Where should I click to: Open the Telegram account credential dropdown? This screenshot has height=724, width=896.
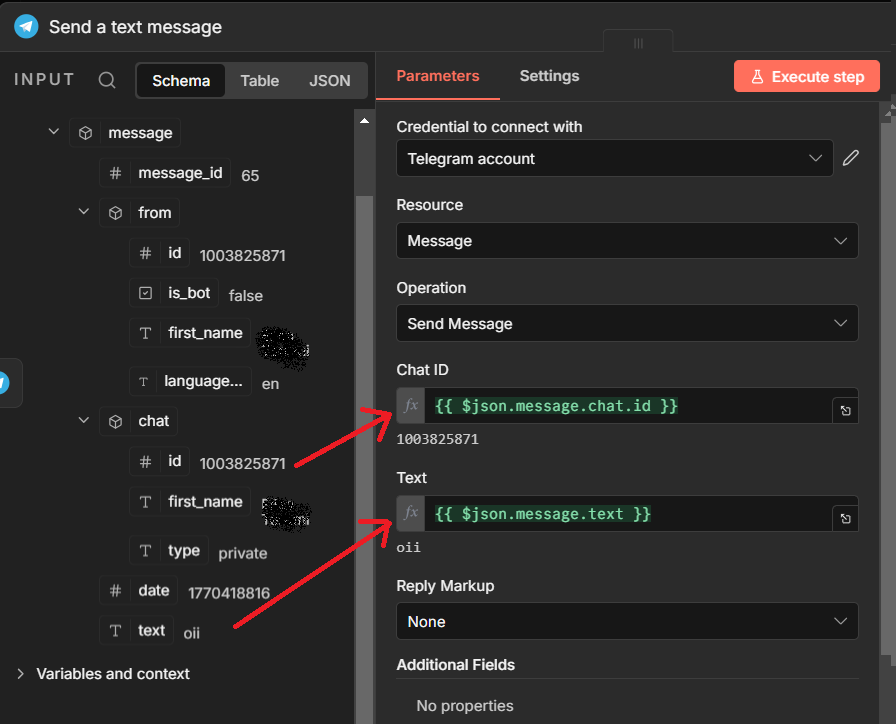coord(615,158)
